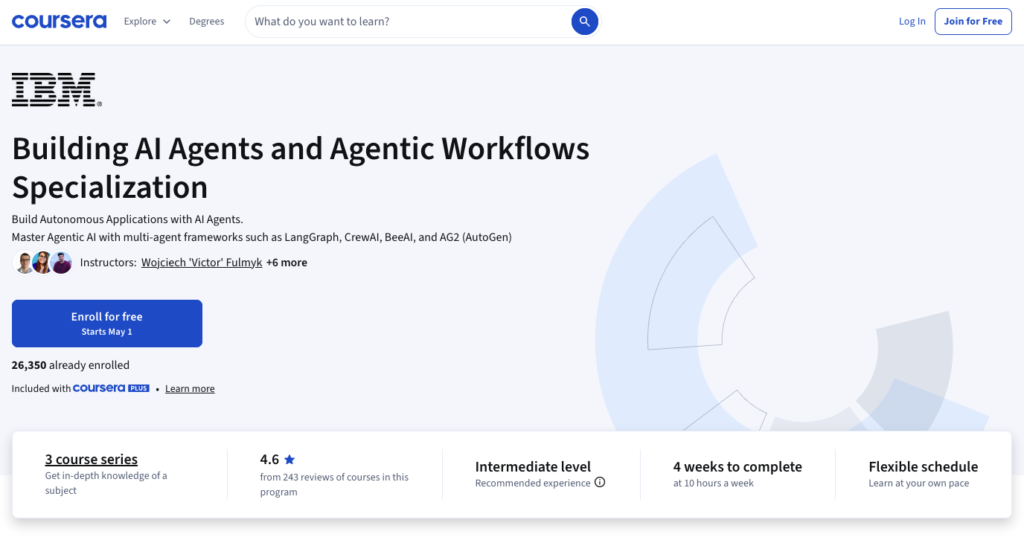
Task: Click the Coursera Plus badge
Action: [111, 388]
